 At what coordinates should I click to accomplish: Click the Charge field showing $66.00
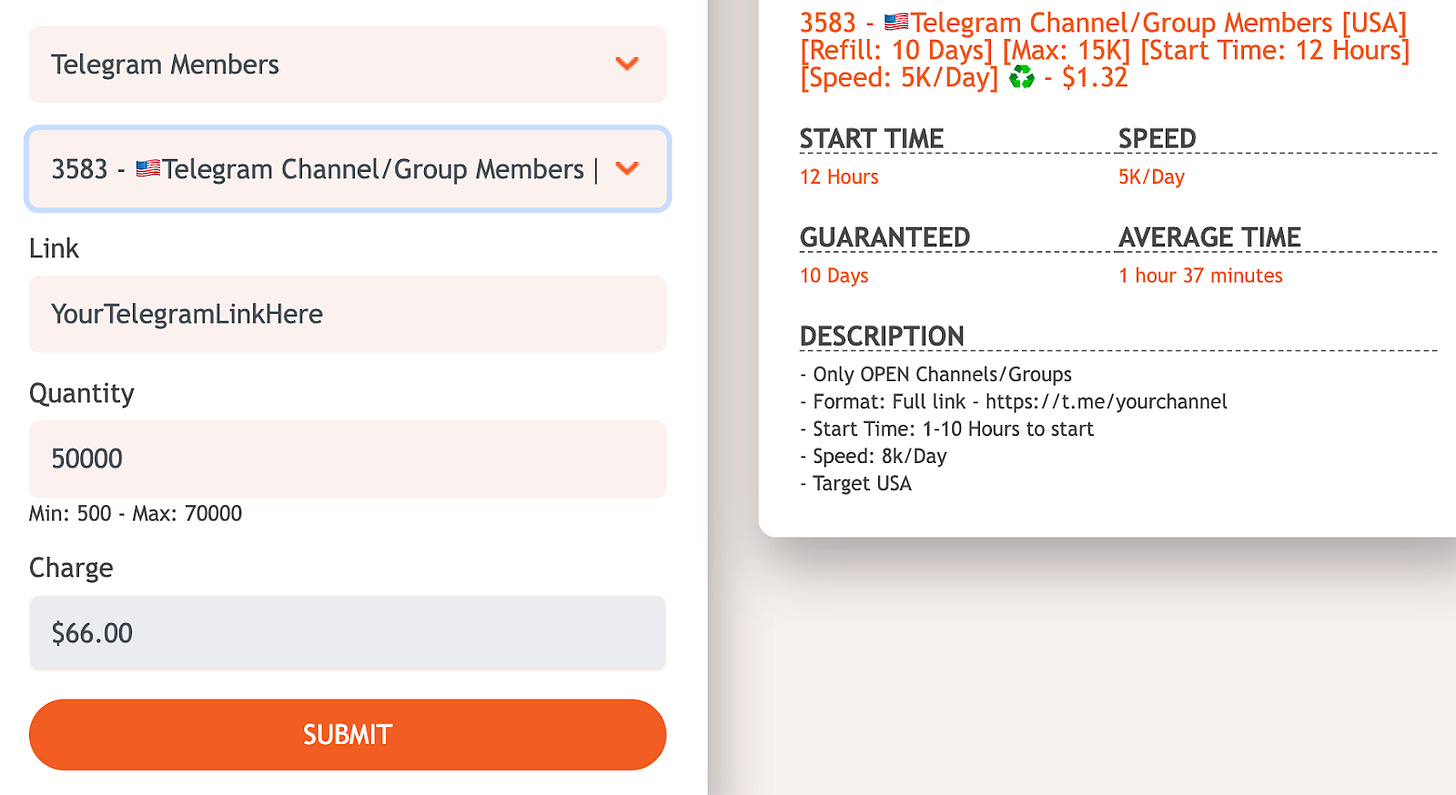347,633
